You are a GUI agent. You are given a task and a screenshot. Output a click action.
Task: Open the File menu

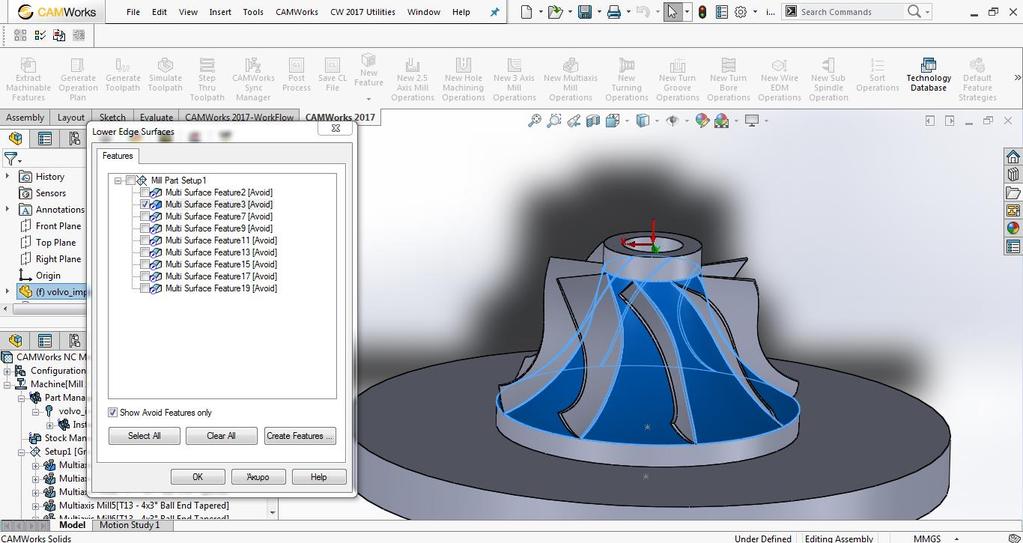click(133, 12)
